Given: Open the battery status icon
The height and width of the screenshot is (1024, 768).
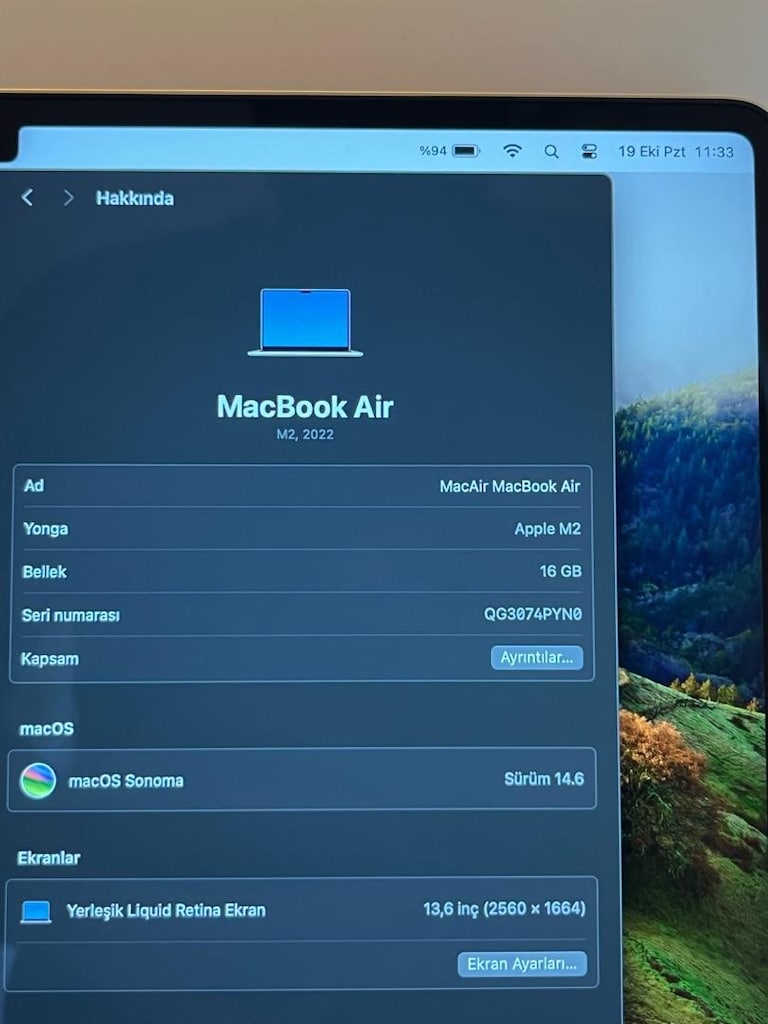Looking at the screenshot, I should pos(466,151).
